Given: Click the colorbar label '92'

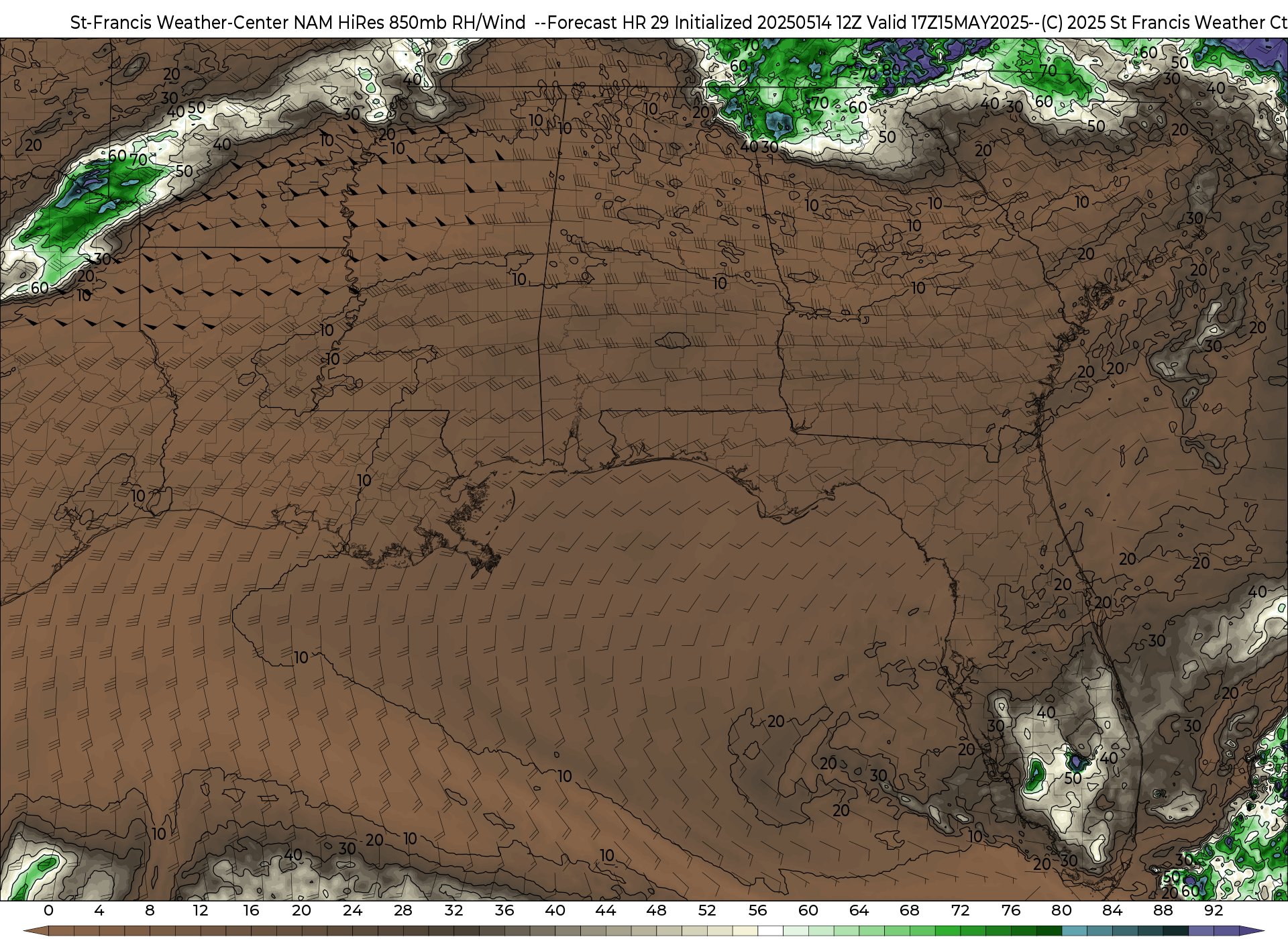Looking at the screenshot, I should [1214, 911].
